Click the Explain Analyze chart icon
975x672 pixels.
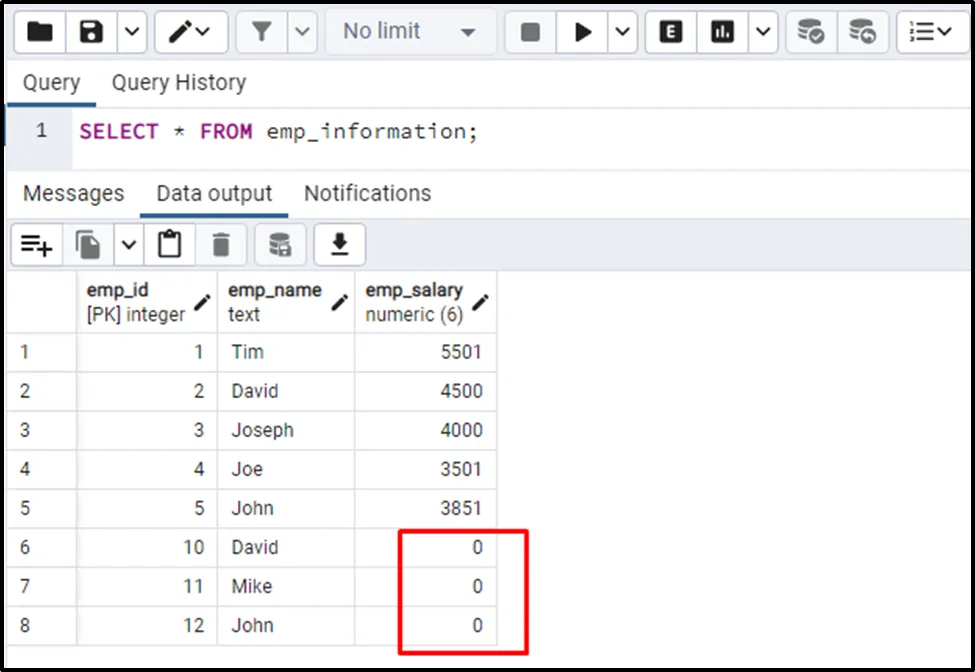click(722, 32)
